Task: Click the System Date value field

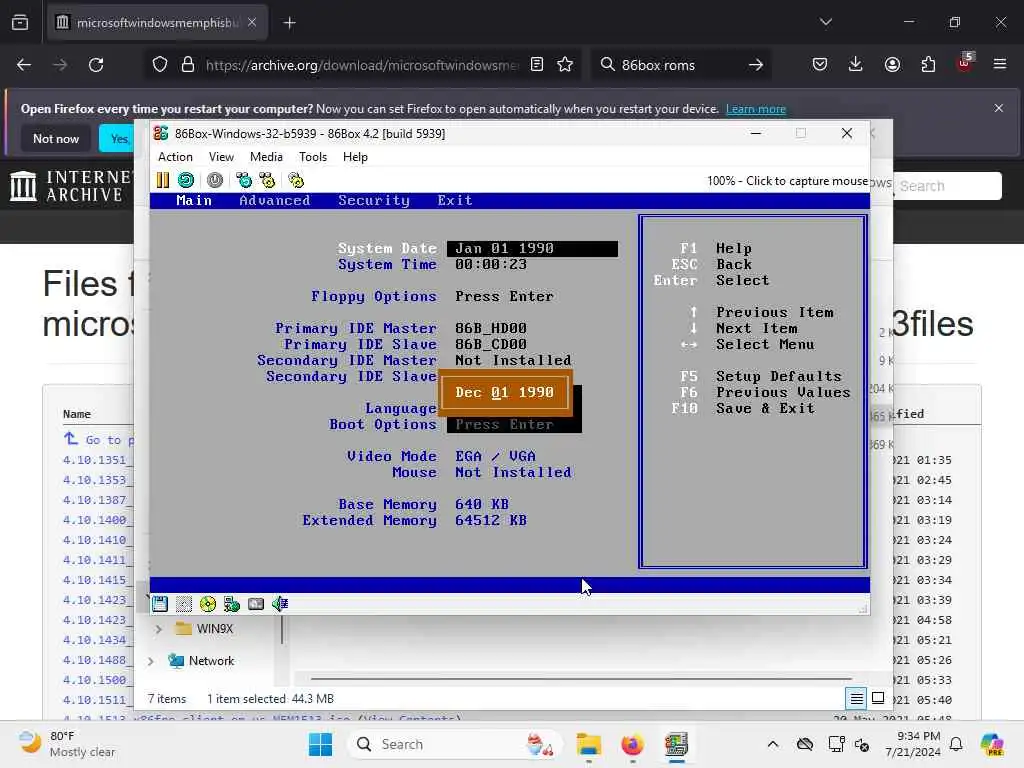Action: tap(532, 248)
